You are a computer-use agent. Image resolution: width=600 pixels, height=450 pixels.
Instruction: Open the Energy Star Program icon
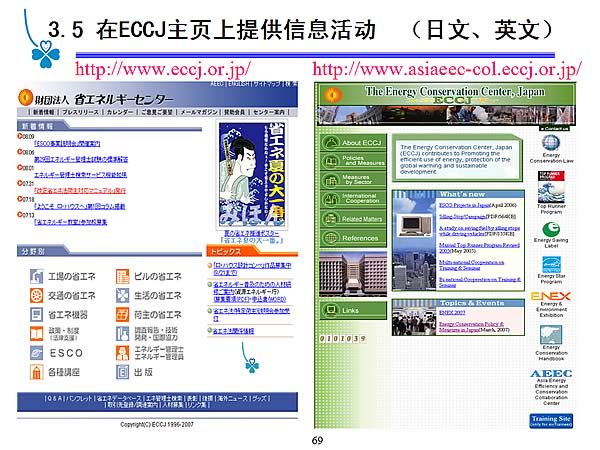click(551, 265)
